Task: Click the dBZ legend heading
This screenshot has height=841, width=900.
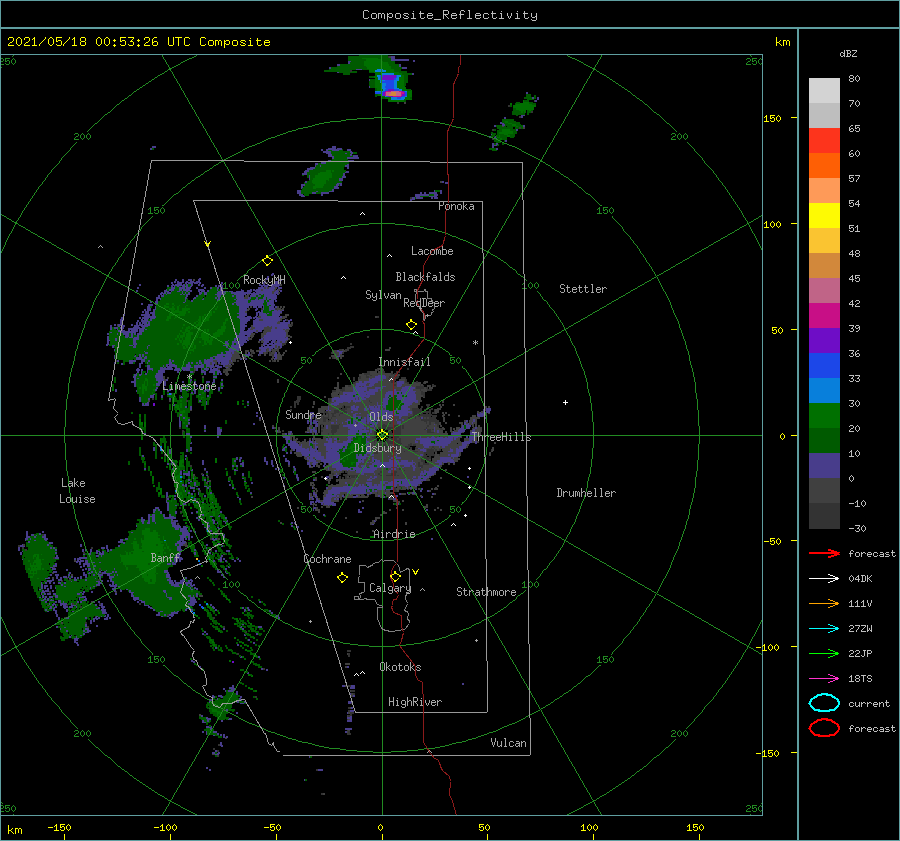Action: coord(848,53)
